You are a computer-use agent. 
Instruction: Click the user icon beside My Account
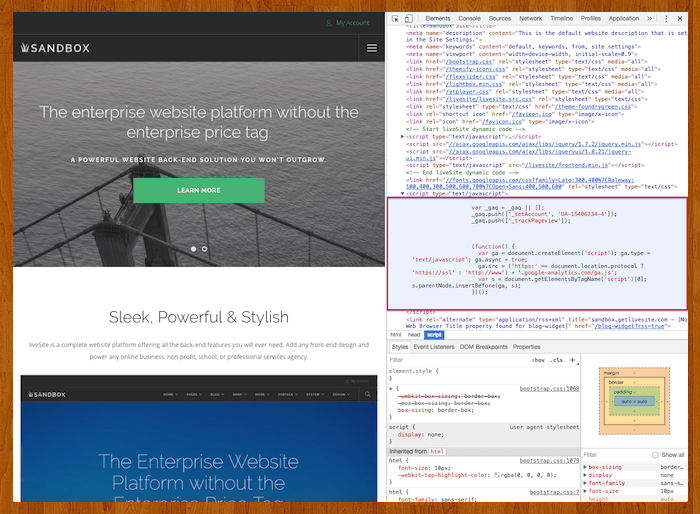pos(329,23)
